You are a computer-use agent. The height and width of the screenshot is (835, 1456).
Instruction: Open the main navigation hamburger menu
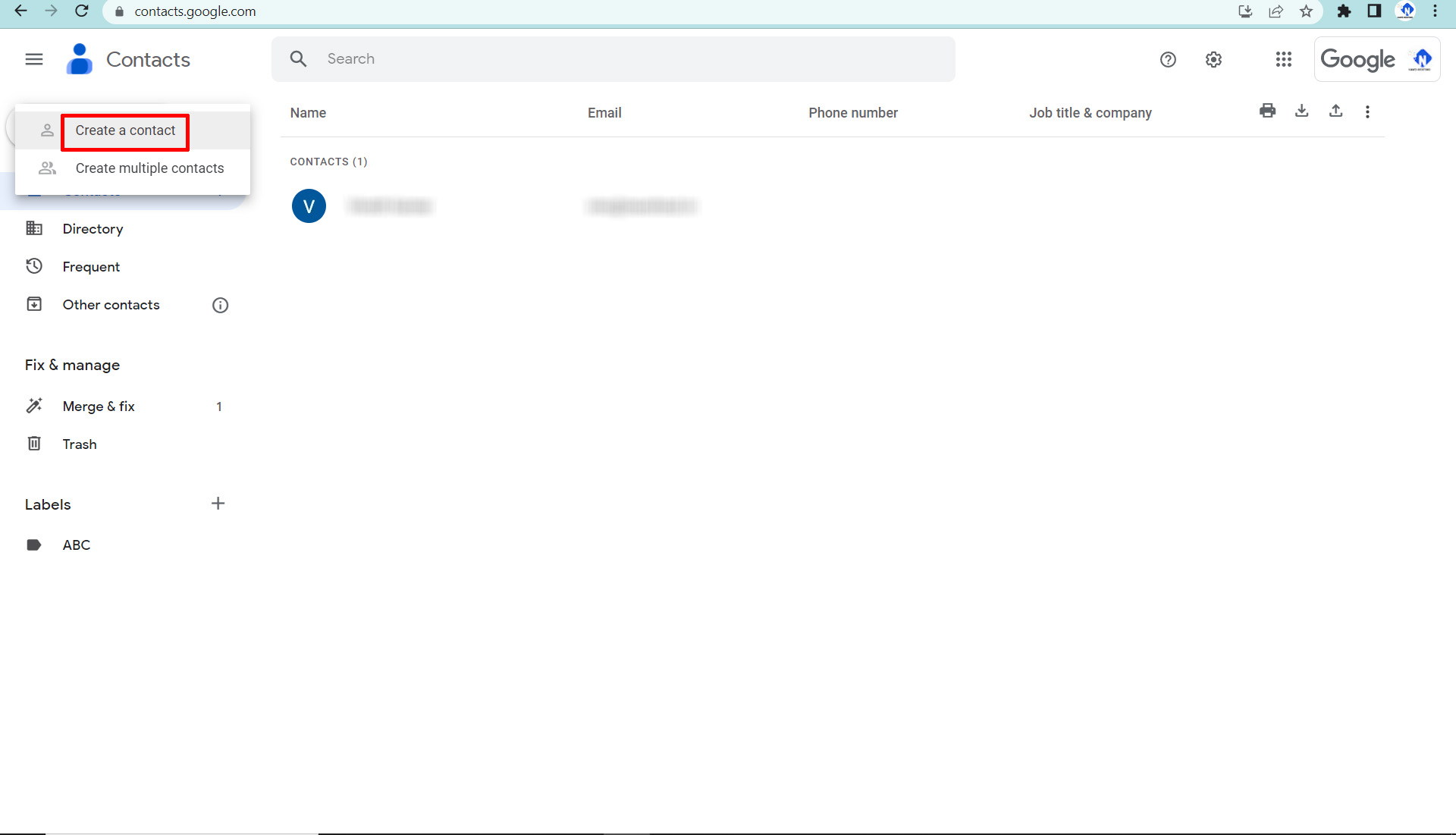coord(33,58)
